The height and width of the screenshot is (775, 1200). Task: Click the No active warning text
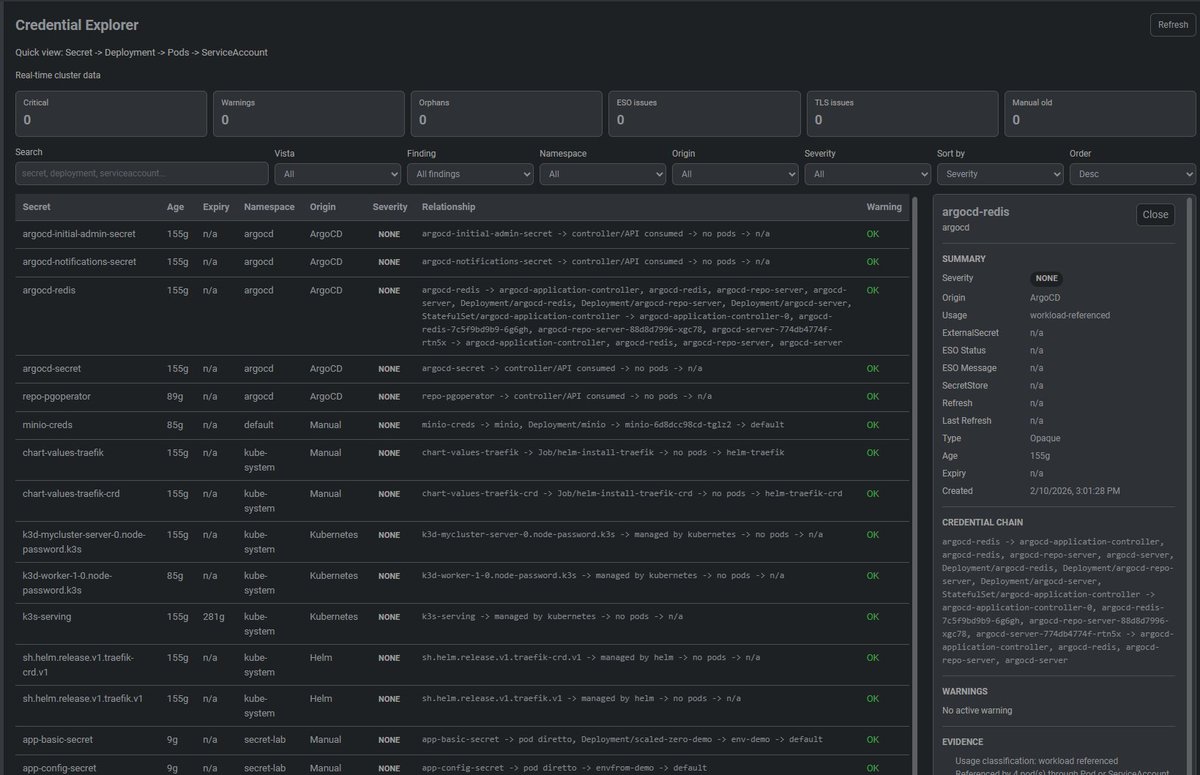click(977, 711)
